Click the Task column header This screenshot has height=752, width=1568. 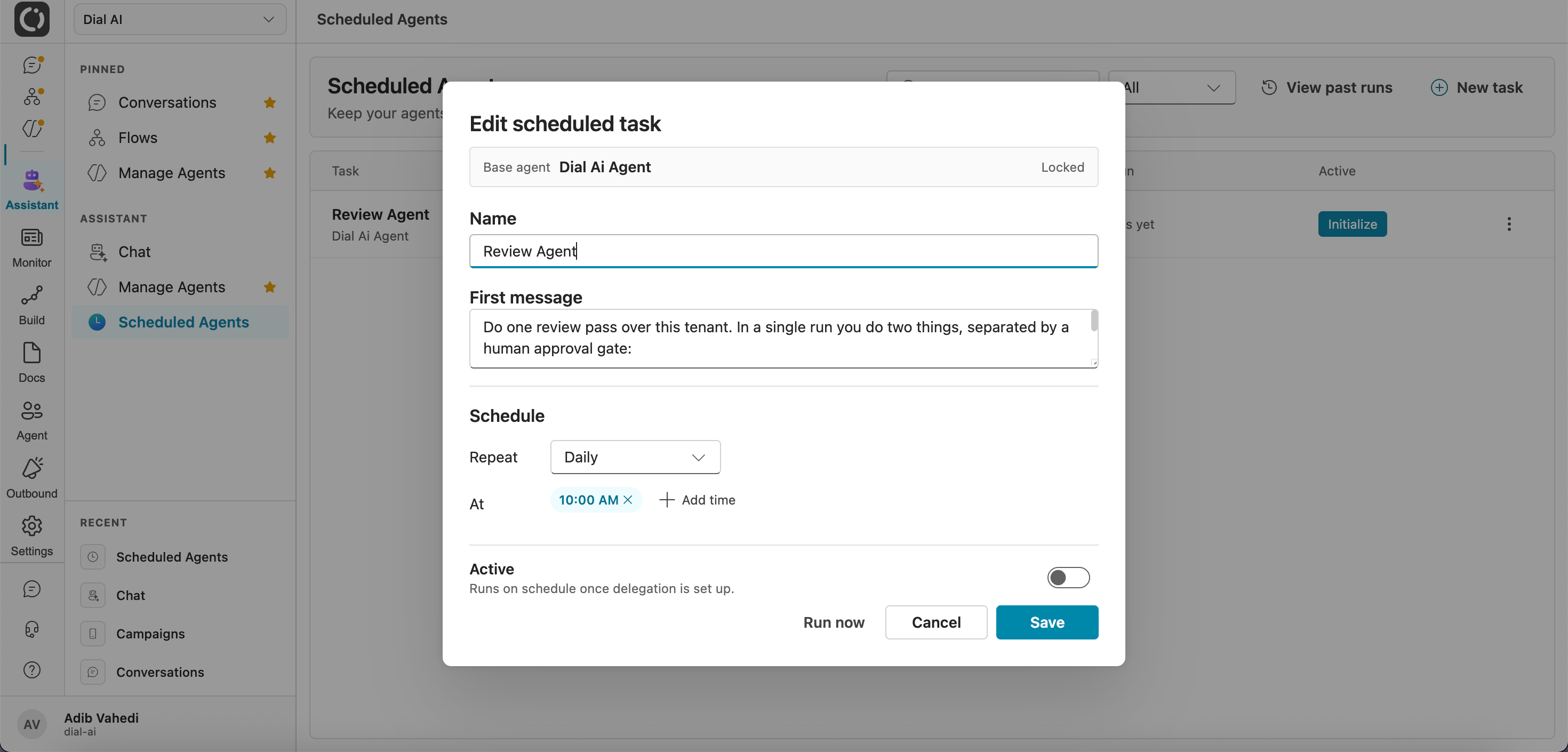coord(345,171)
